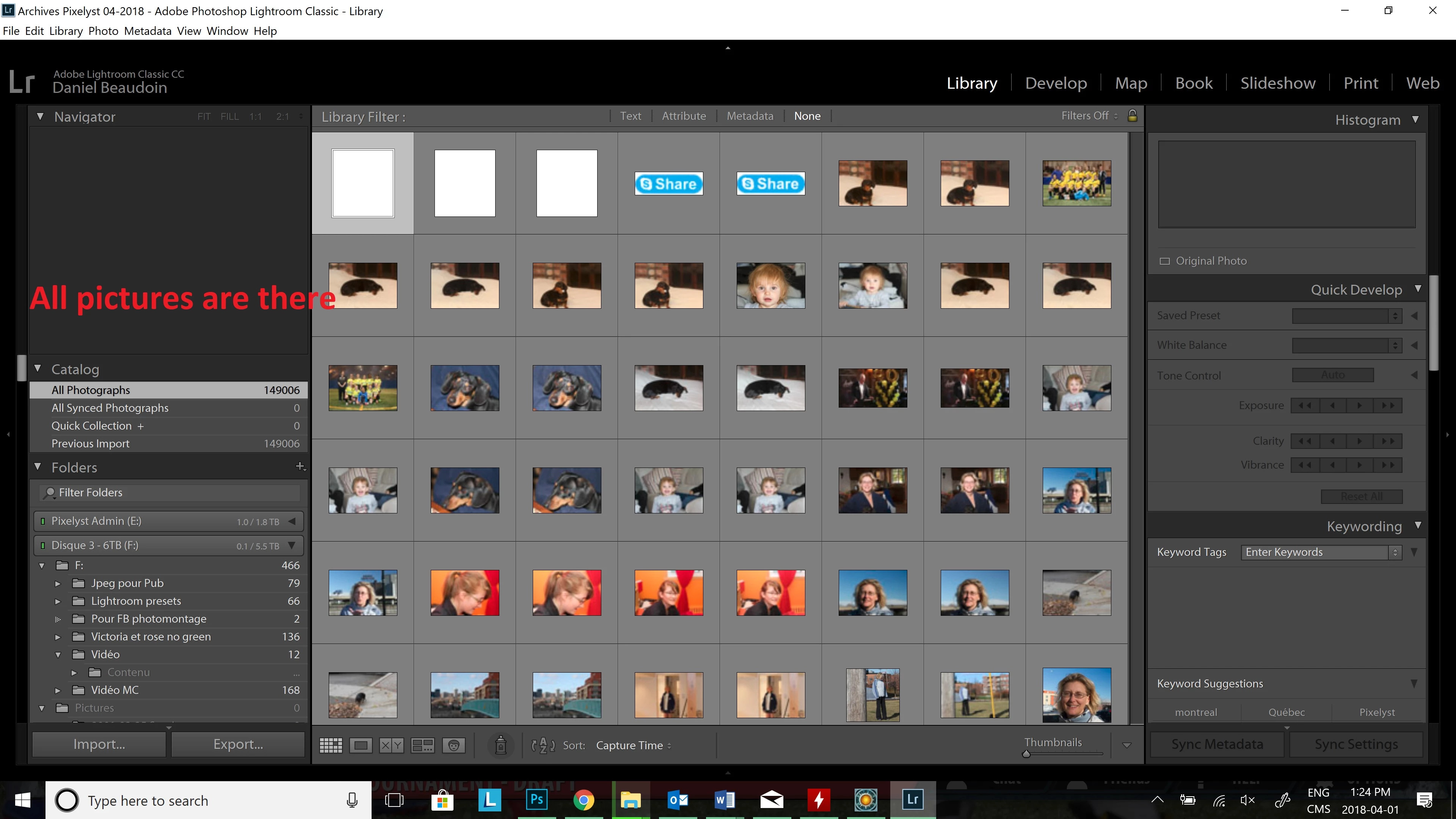Toggle the Original Photo checkbox
This screenshot has width=1456, height=819.
click(1164, 261)
